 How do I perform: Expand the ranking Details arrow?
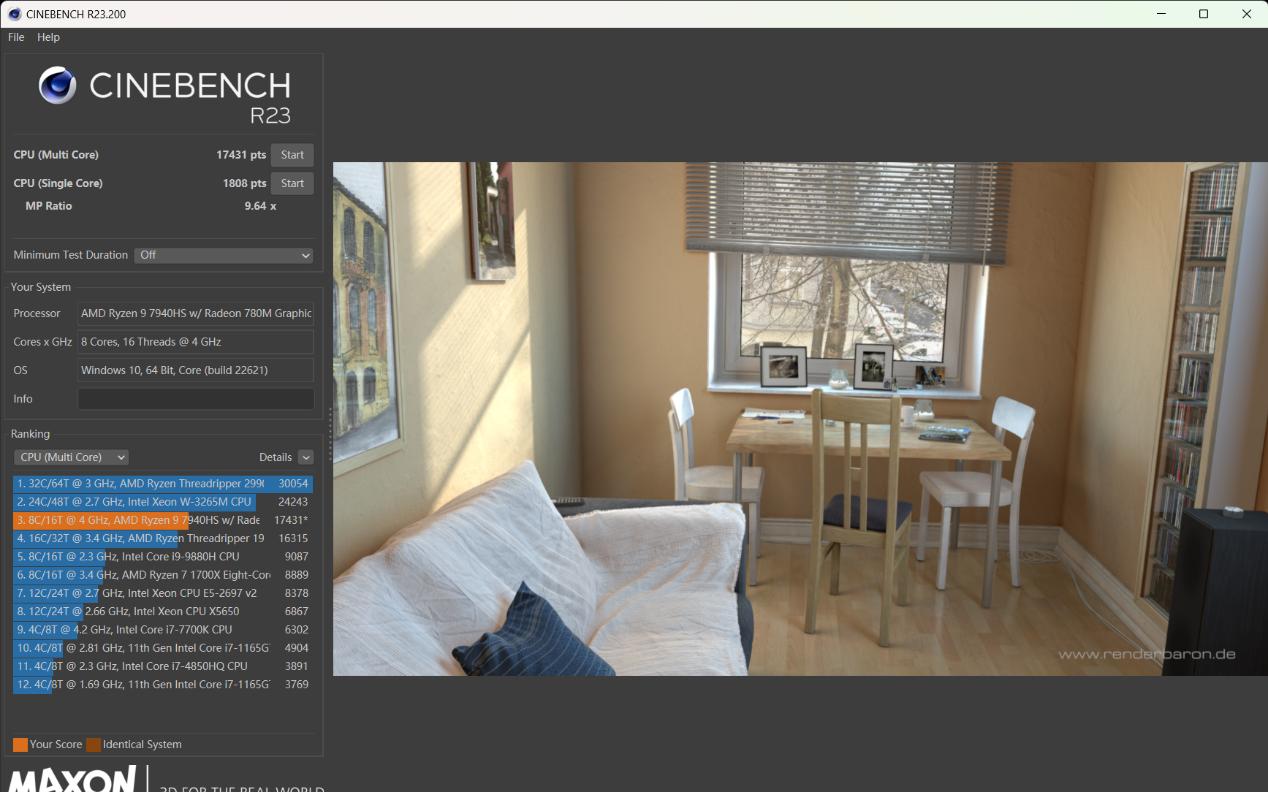click(x=305, y=457)
